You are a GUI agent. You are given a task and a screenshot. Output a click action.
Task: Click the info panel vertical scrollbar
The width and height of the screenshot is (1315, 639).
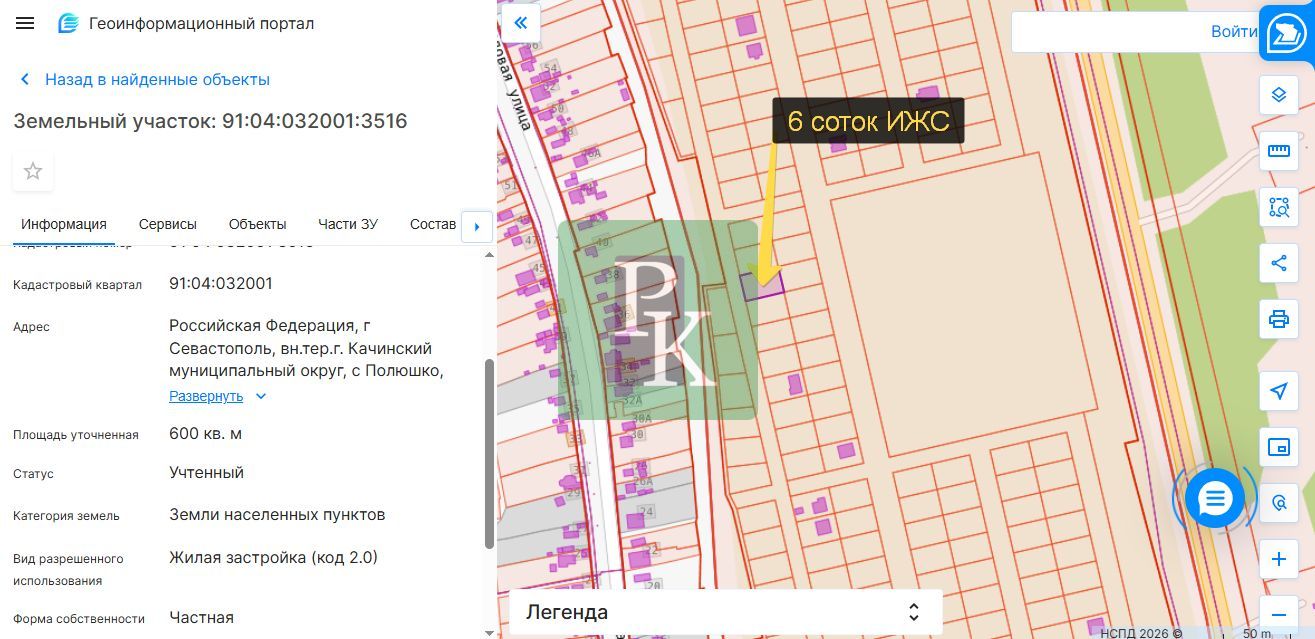pos(489,453)
